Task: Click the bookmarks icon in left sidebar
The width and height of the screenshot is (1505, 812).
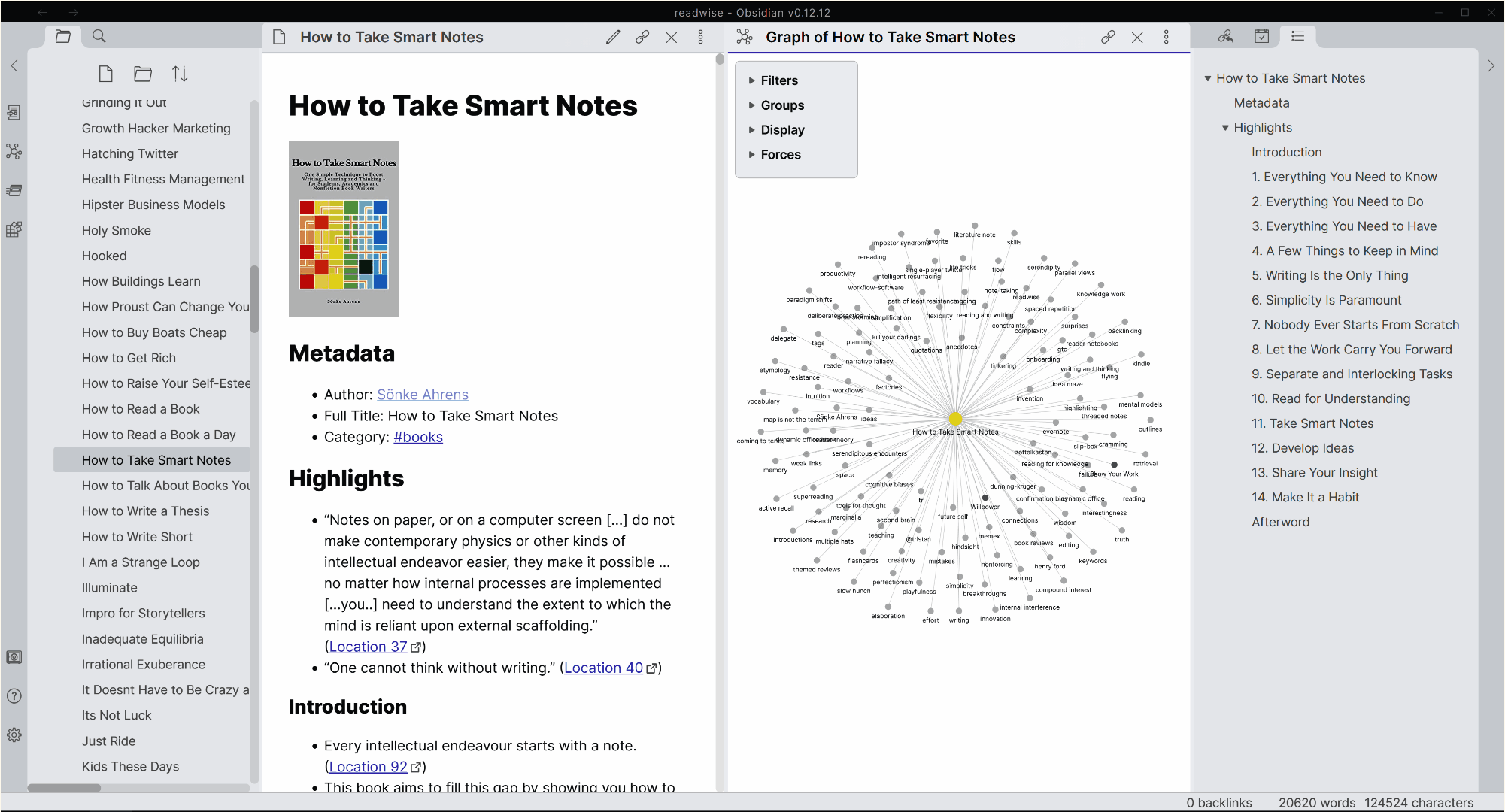Action: [13, 190]
